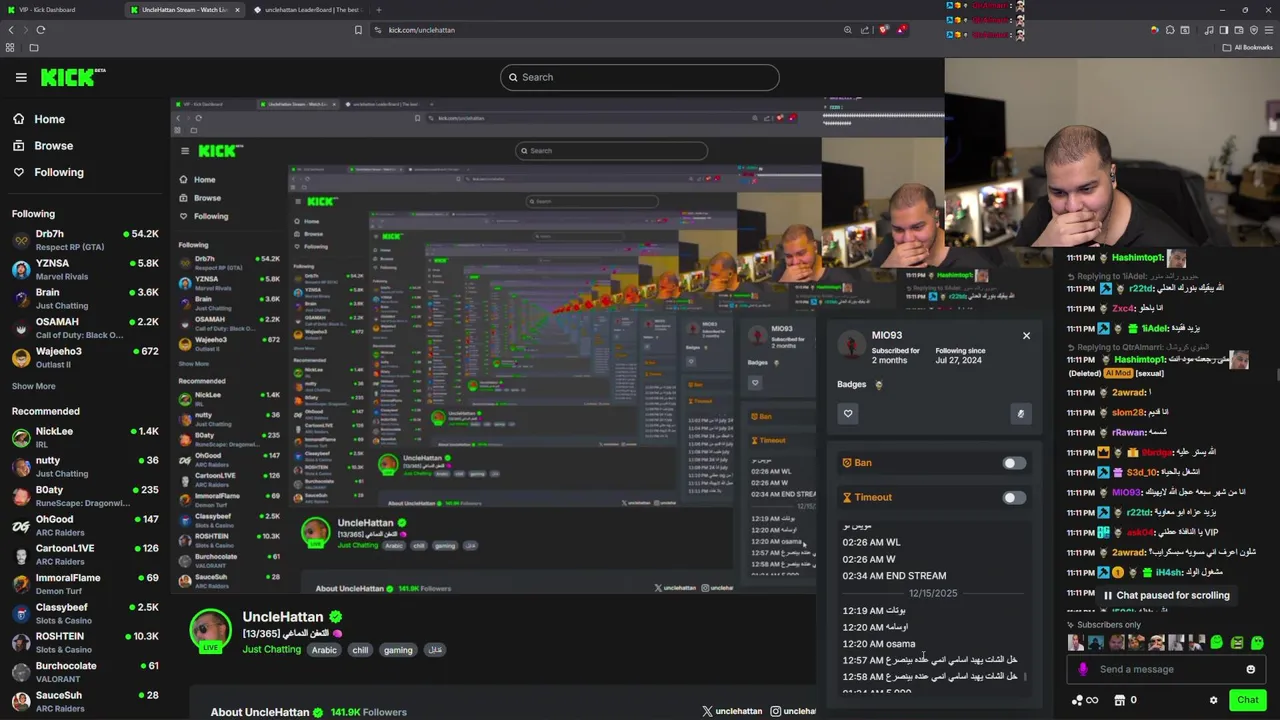1280x720 pixels.
Task: Focus the Kick Search field
Action: click(x=640, y=77)
